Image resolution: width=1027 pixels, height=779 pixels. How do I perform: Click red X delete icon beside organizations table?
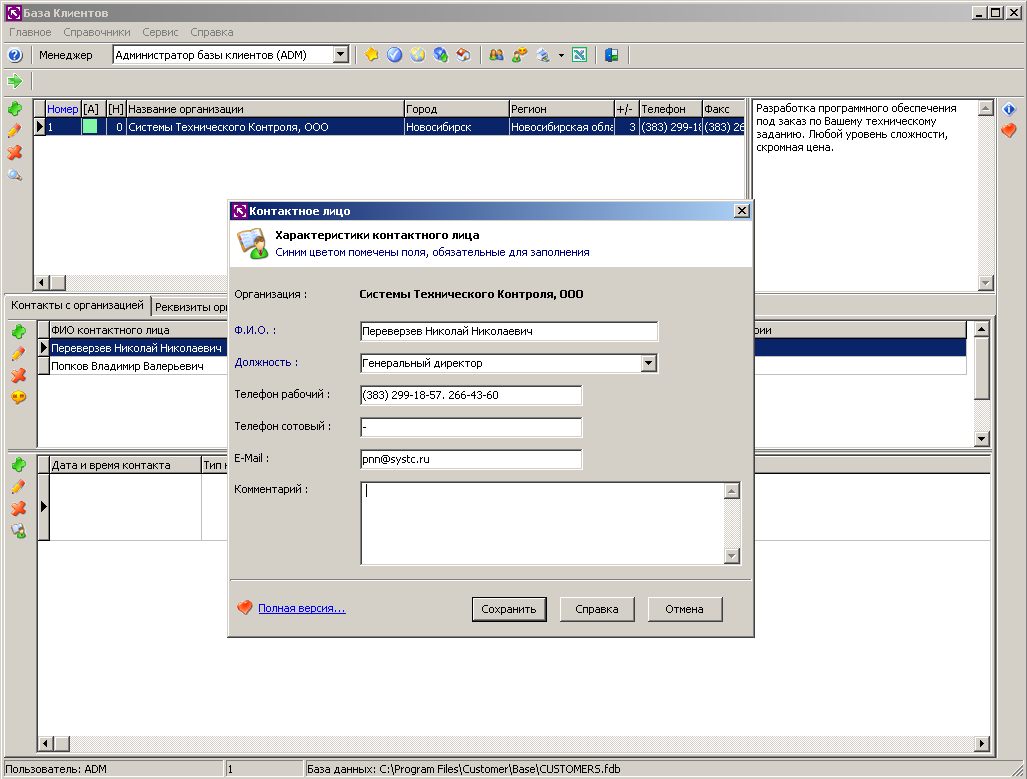(15, 153)
